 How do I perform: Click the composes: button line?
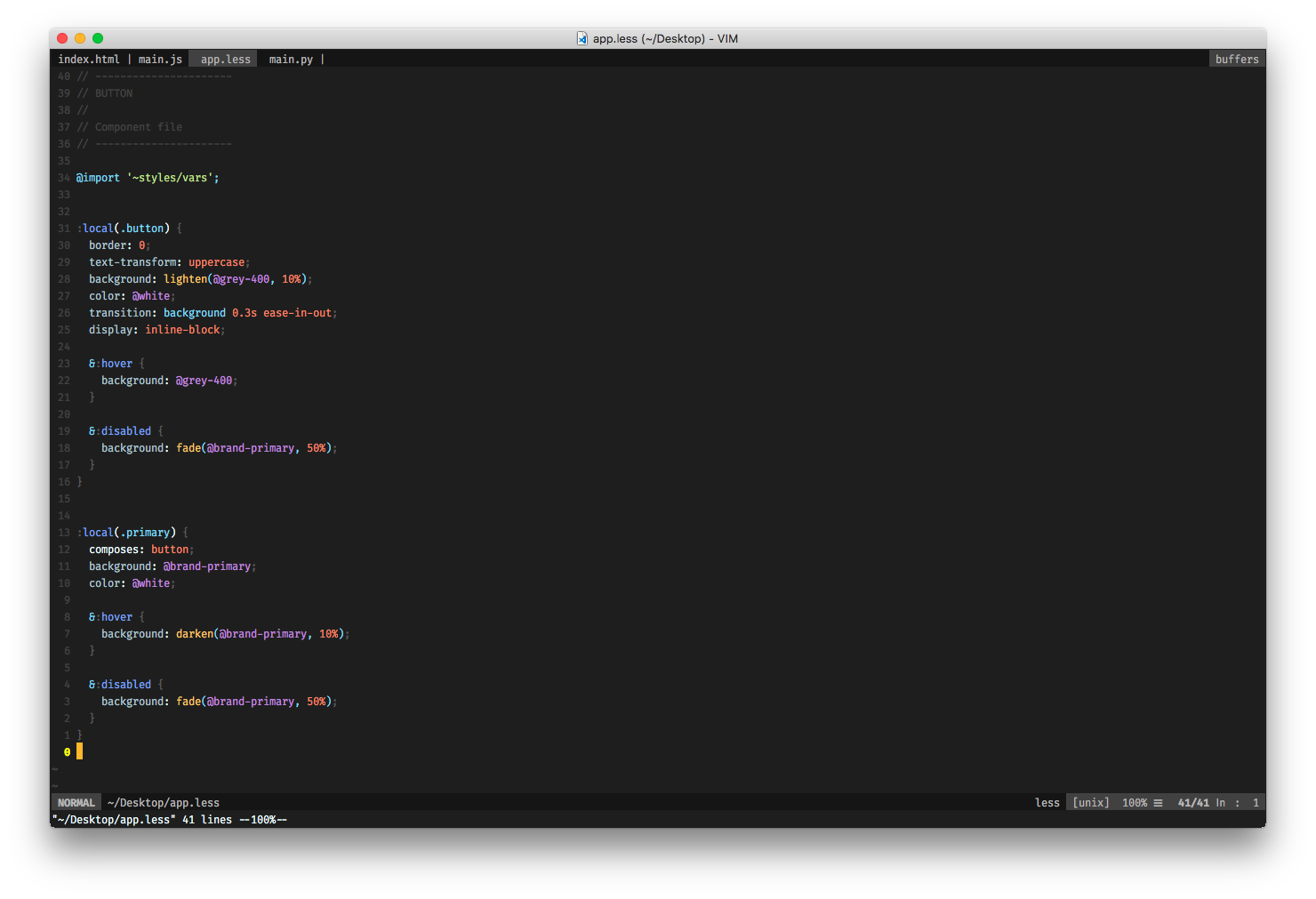point(140,550)
